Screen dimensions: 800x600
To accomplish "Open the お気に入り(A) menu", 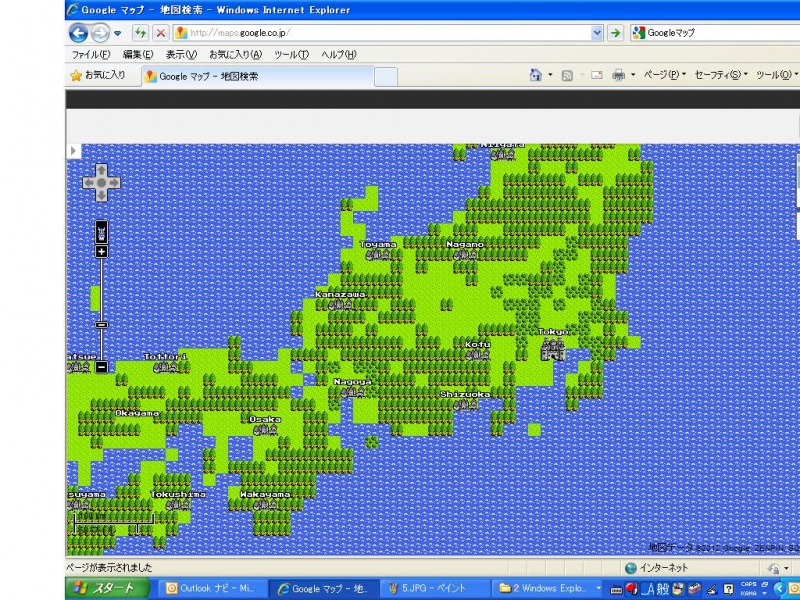I will 235,55.
